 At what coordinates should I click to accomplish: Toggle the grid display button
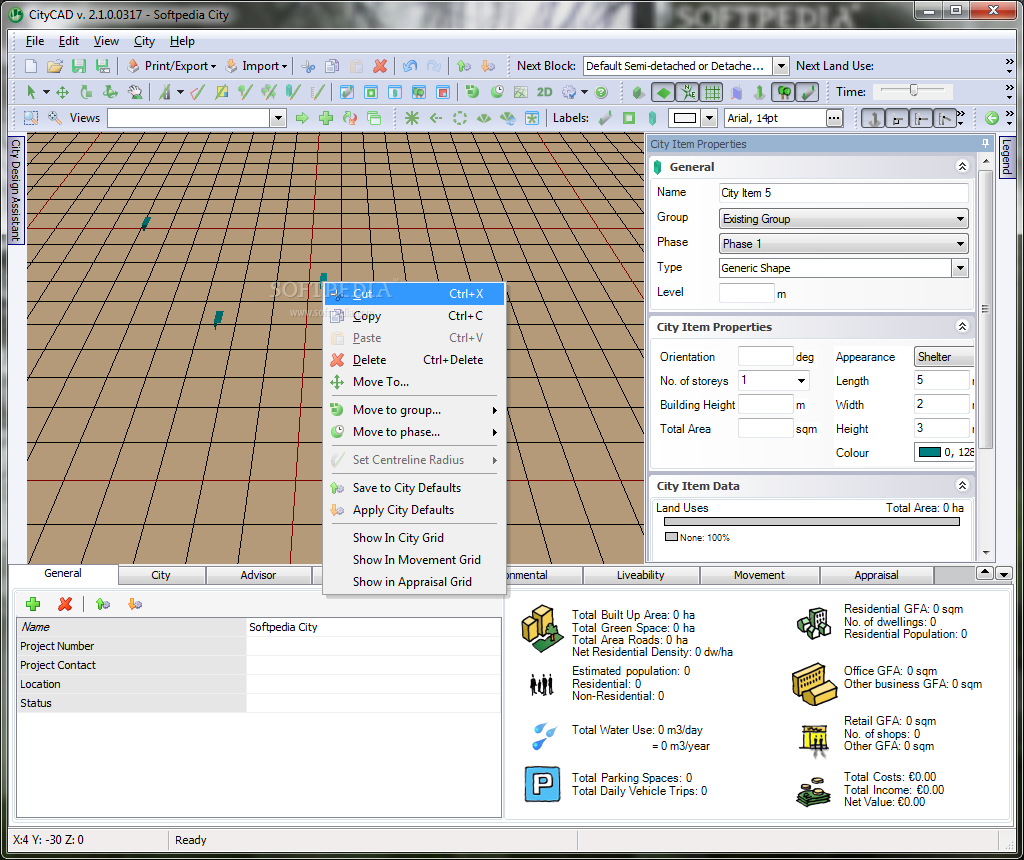pos(712,92)
